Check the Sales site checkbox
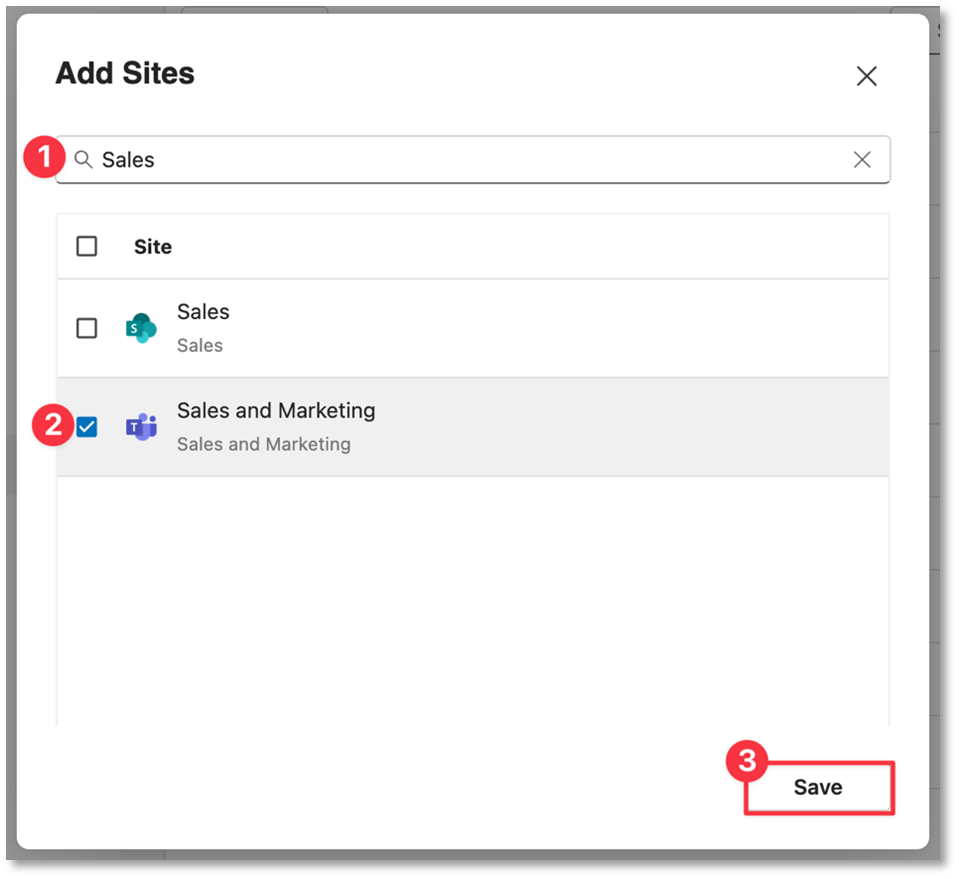Viewport: 959px width, 879px height. [x=87, y=328]
